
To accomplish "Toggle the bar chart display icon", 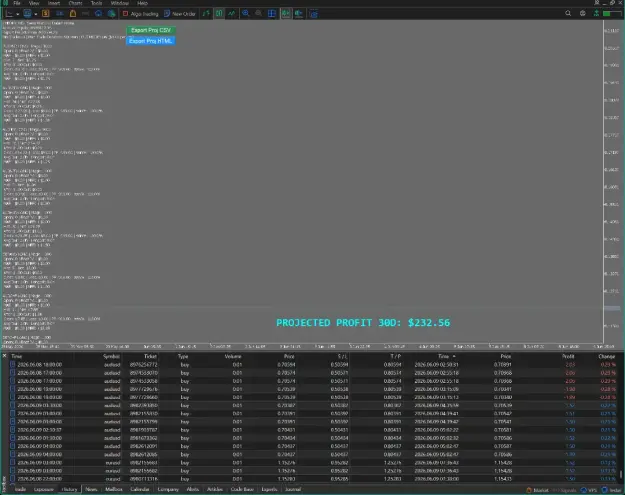I will 206,14.
